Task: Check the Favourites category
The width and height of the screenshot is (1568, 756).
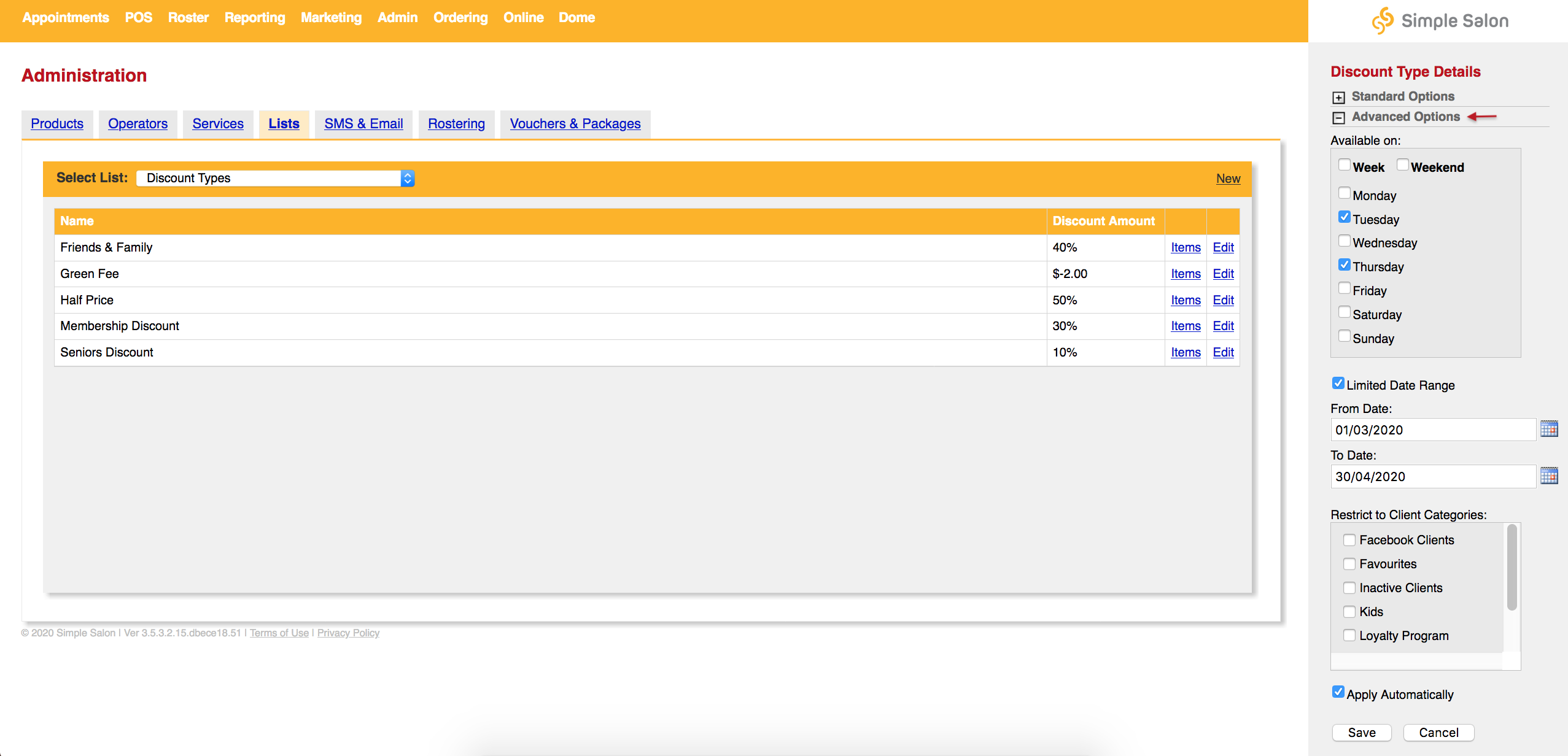Action: [1349, 564]
